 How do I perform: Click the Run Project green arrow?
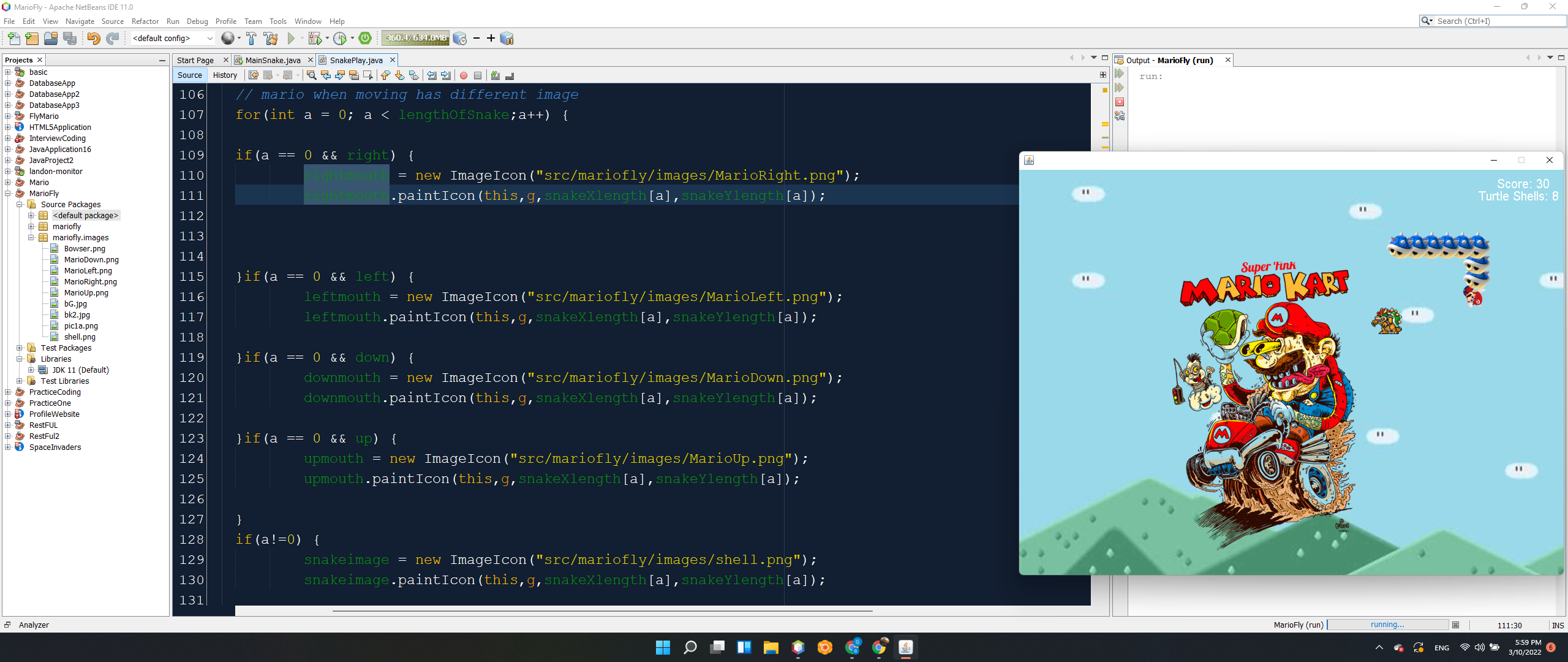point(291,38)
